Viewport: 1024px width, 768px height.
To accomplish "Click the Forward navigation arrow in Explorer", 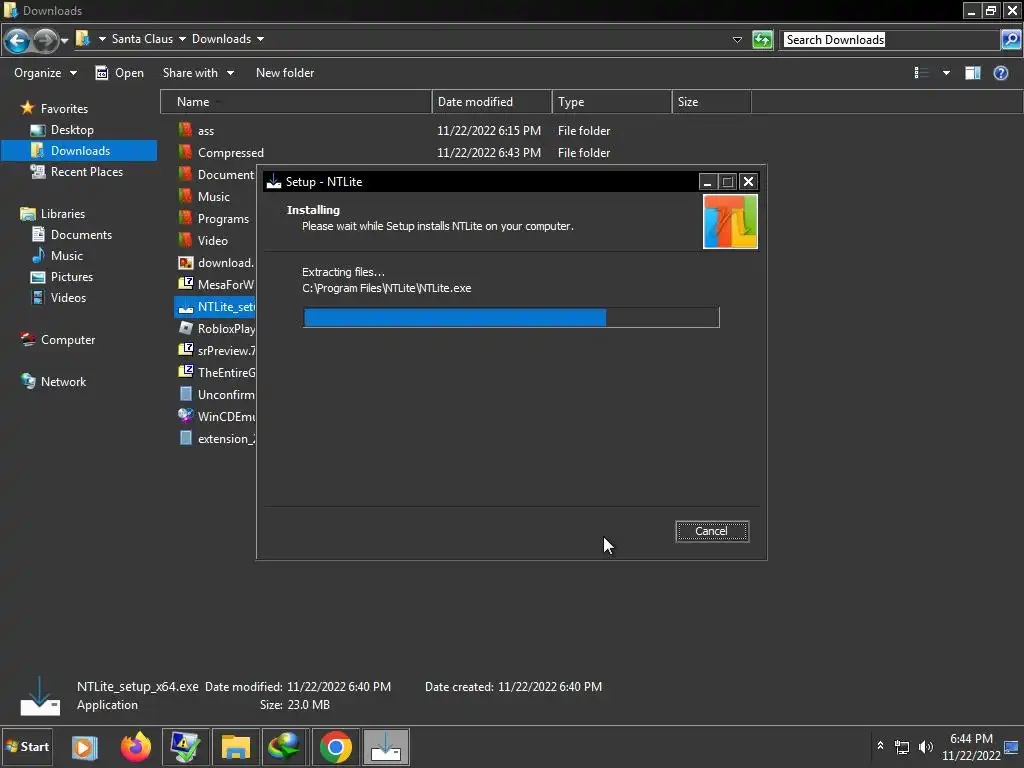I will (x=44, y=40).
